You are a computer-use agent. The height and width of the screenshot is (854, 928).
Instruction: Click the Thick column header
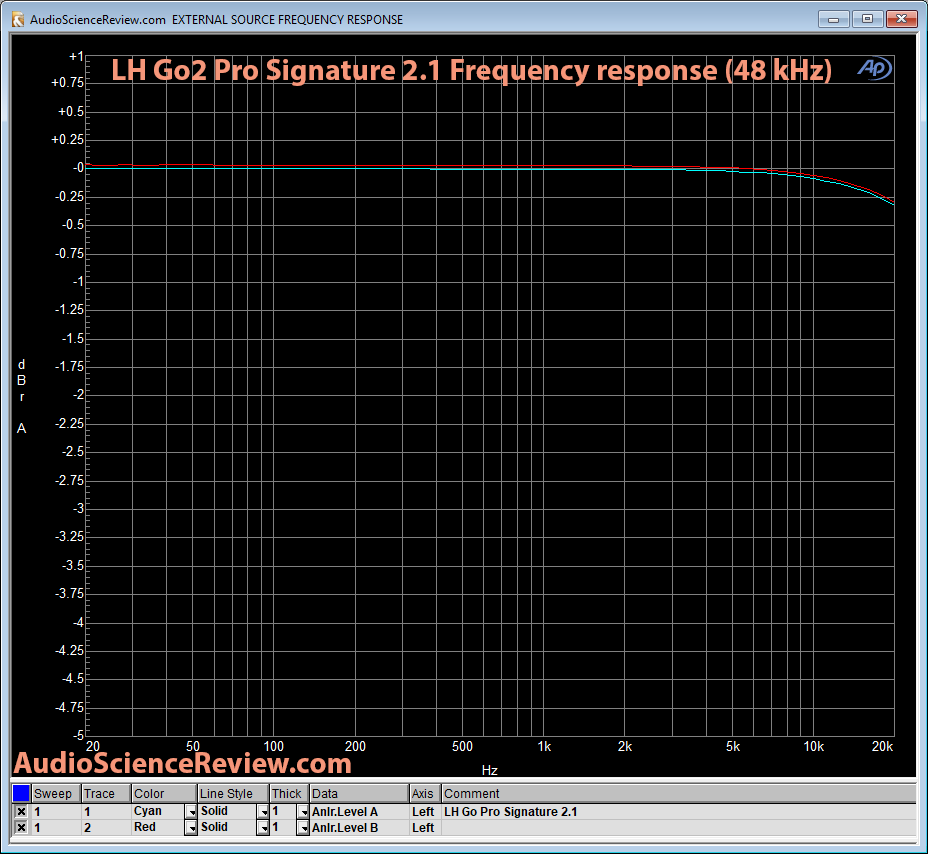pos(289,793)
